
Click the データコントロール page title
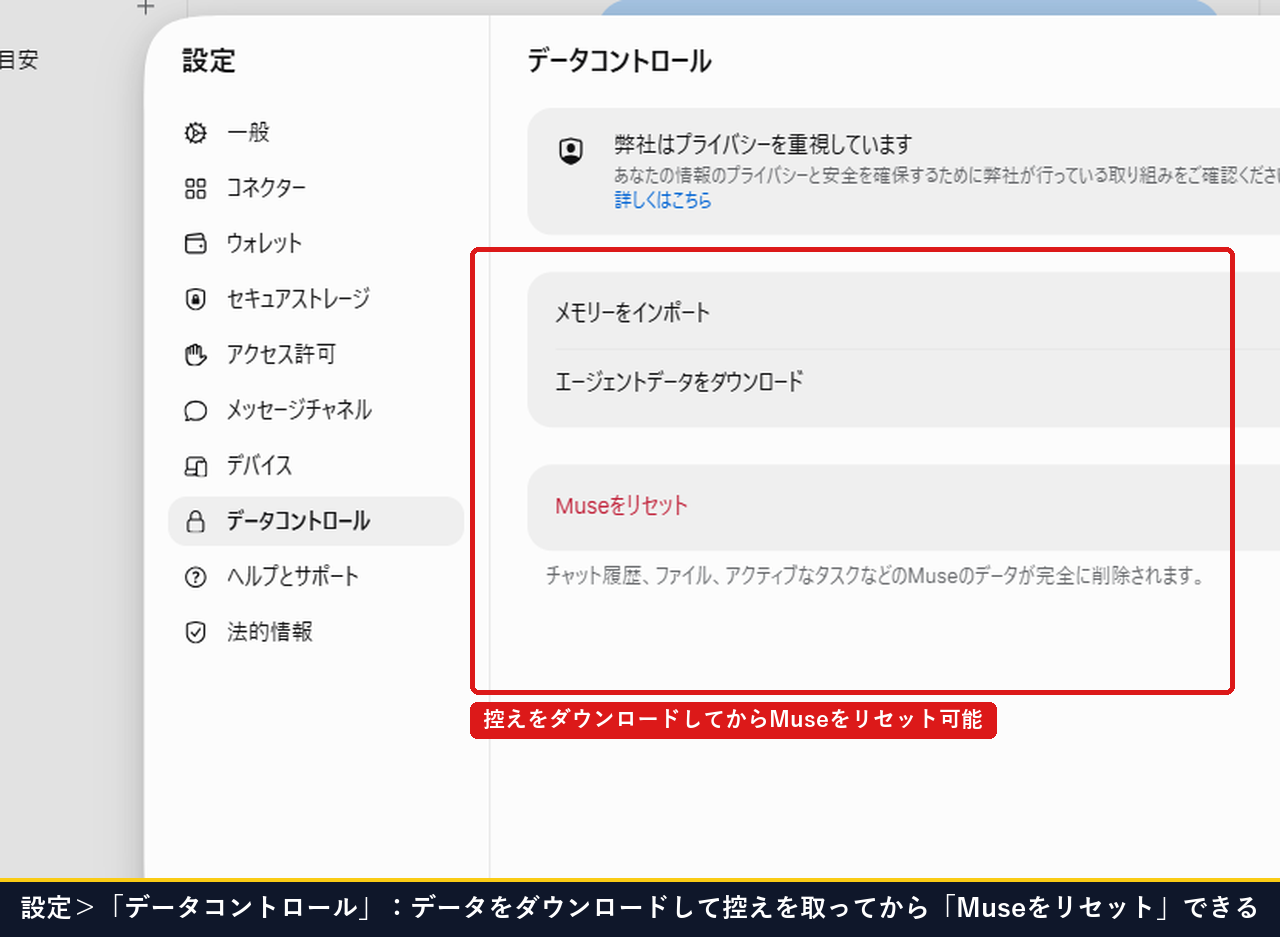(619, 62)
